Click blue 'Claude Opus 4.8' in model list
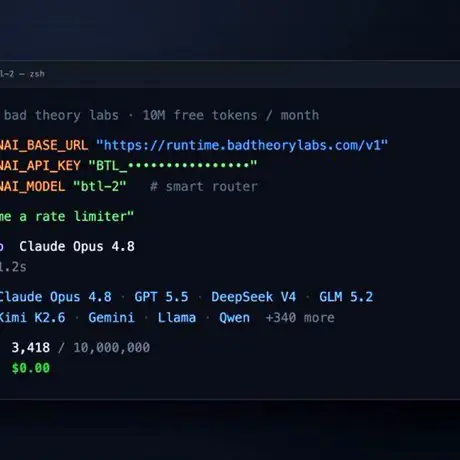 (55, 297)
